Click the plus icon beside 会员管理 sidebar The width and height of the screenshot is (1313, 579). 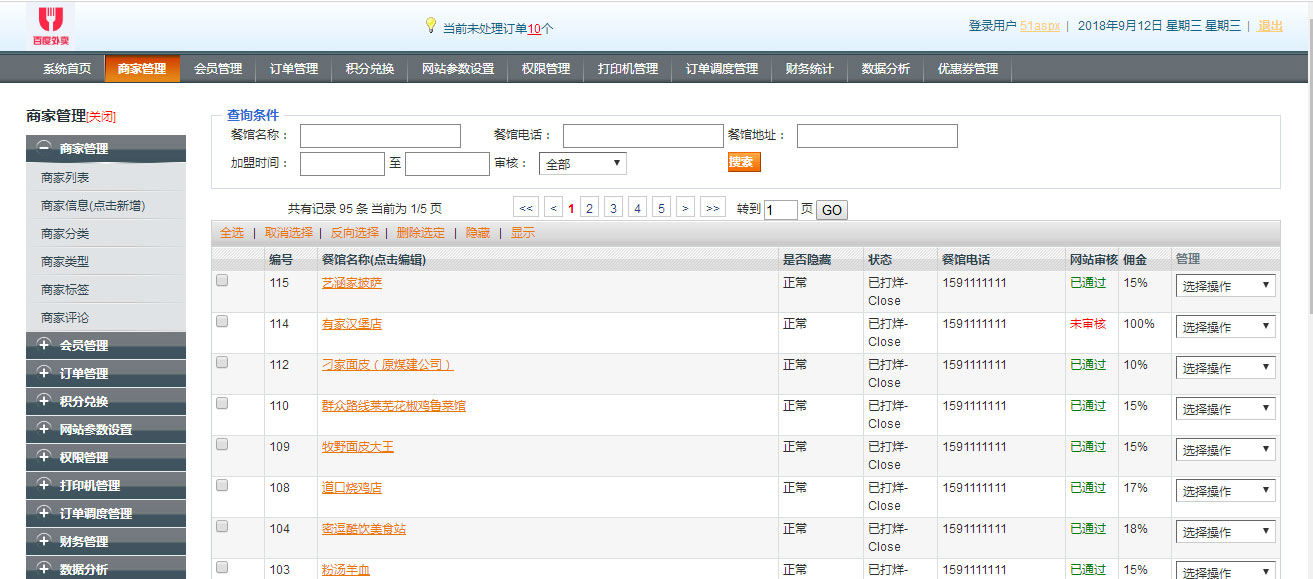[43, 345]
